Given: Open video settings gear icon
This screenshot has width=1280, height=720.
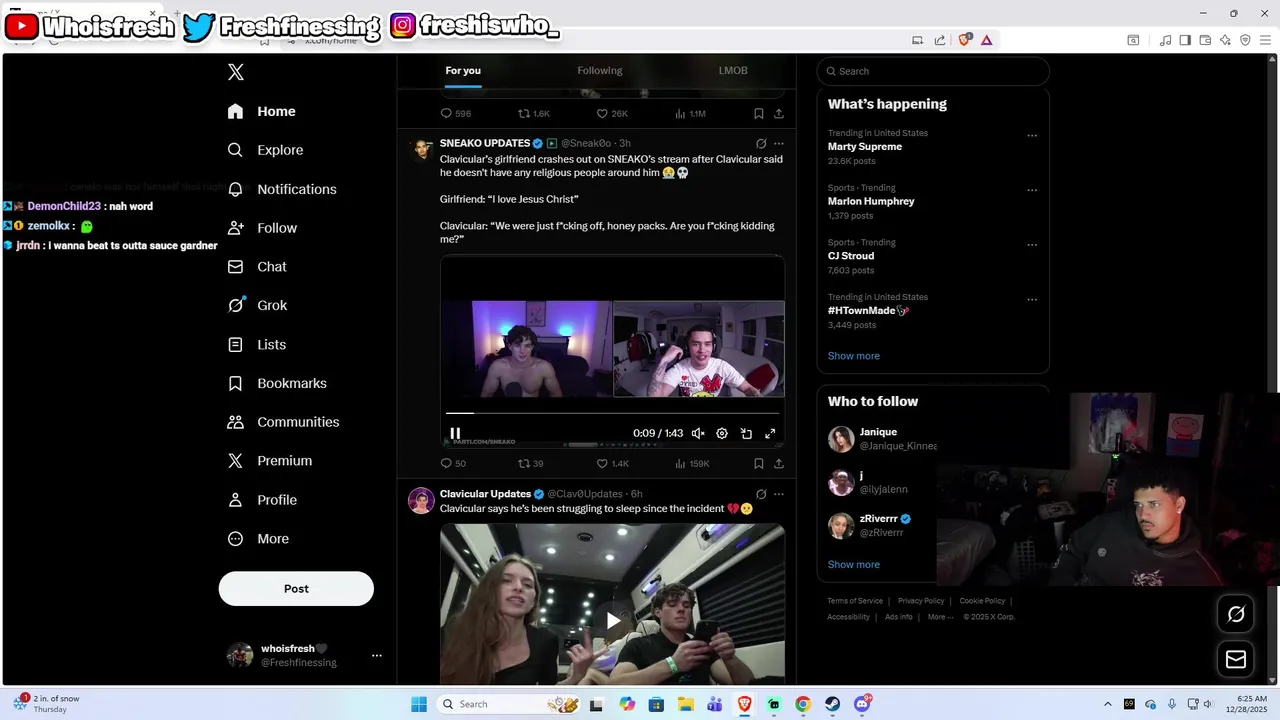Looking at the screenshot, I should [x=722, y=433].
